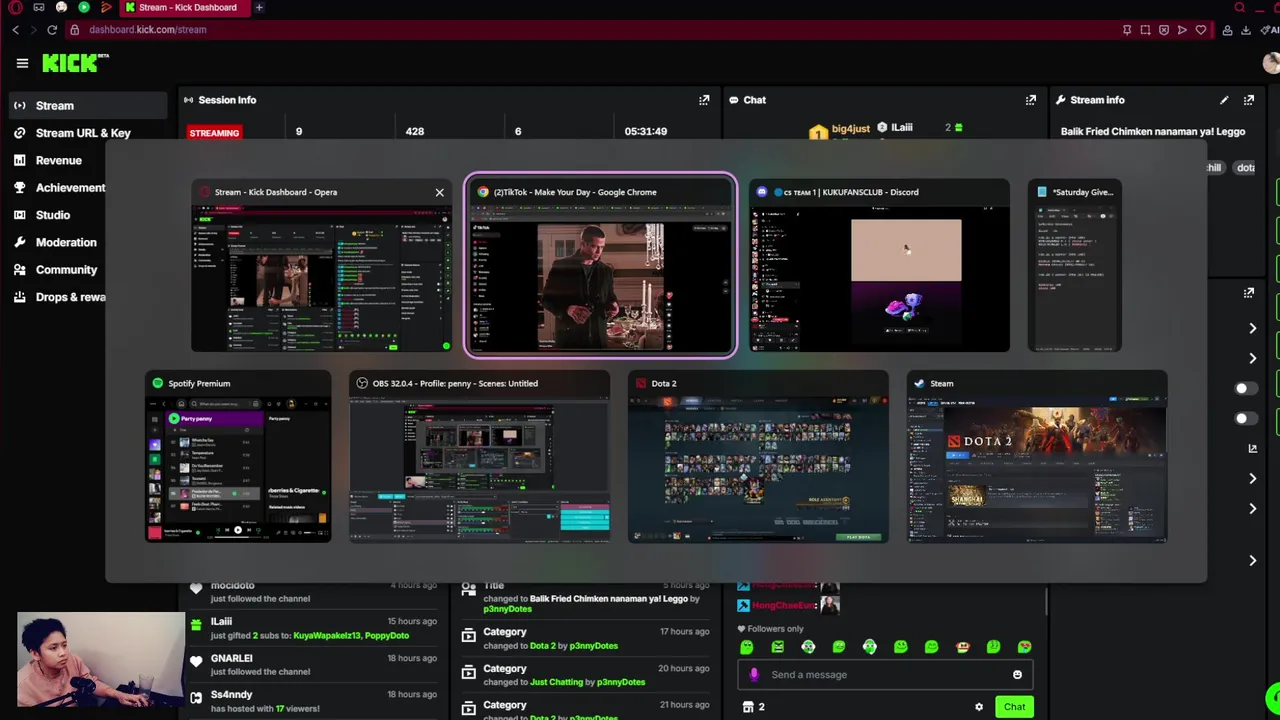Click the site lock icon in address bar
Screen dimensions: 1280x720
click(74, 30)
